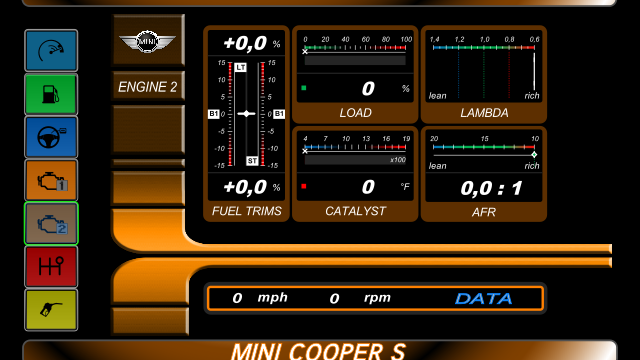Select the green fuel pump icon
This screenshot has height=360, width=640.
click(51, 94)
